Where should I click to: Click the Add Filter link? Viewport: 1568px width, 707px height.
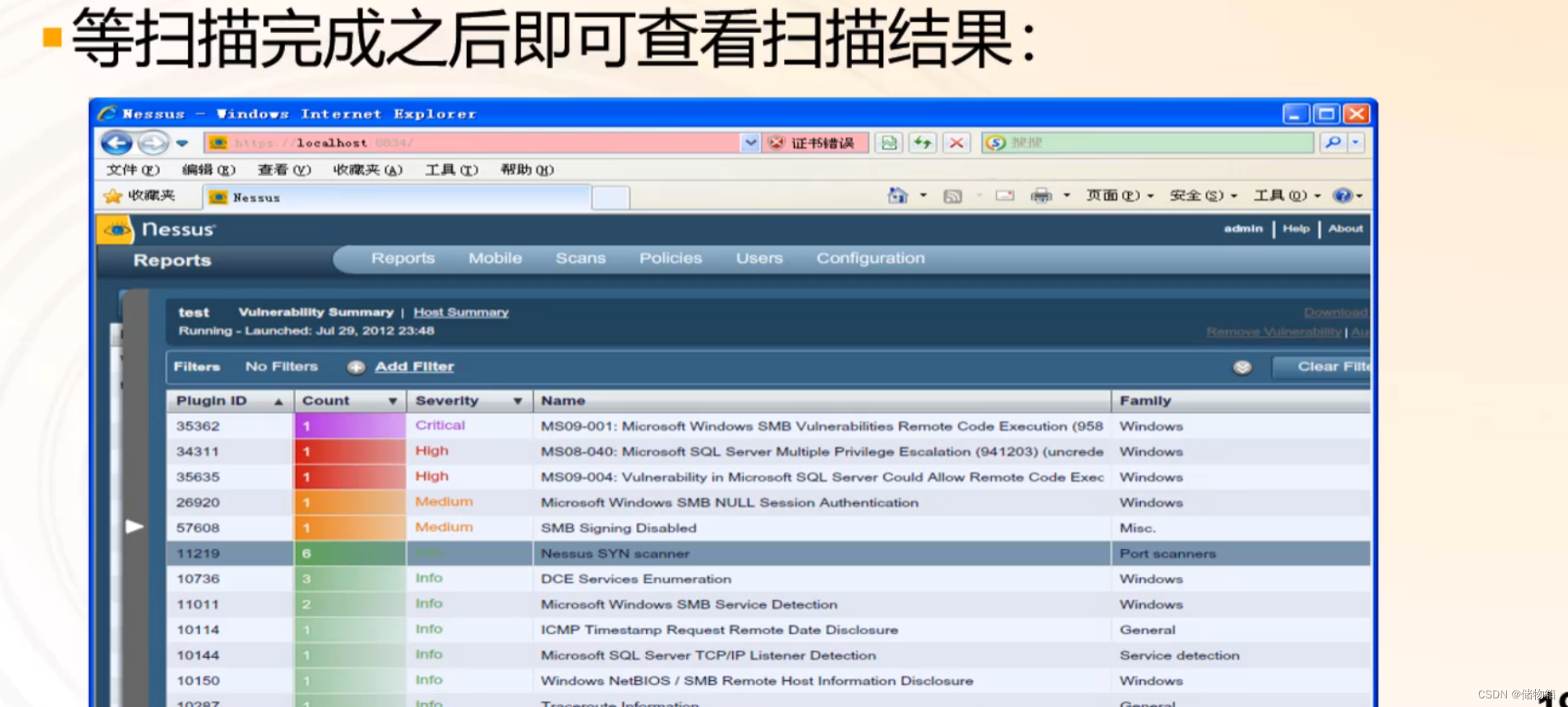click(x=414, y=366)
